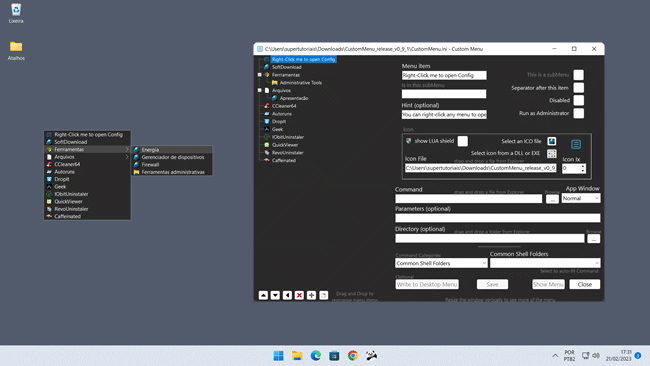Screen dimensions: 650x366
Task: Click the duplicate item button in bottom toolbar
Action: coord(324,295)
